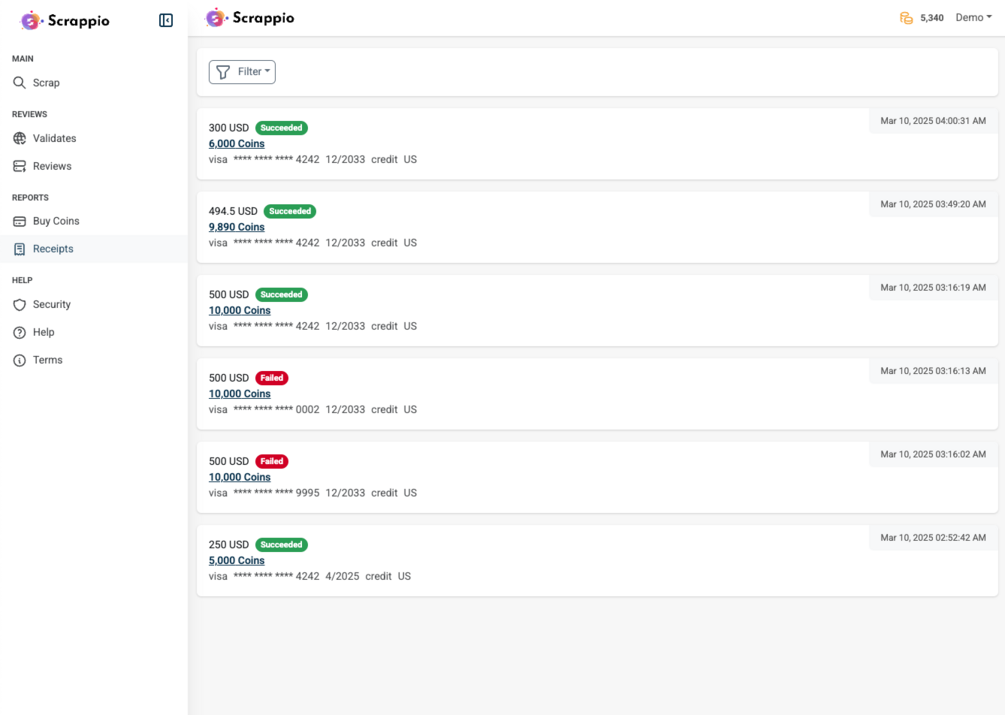Open the Reviews menu item

(52, 166)
